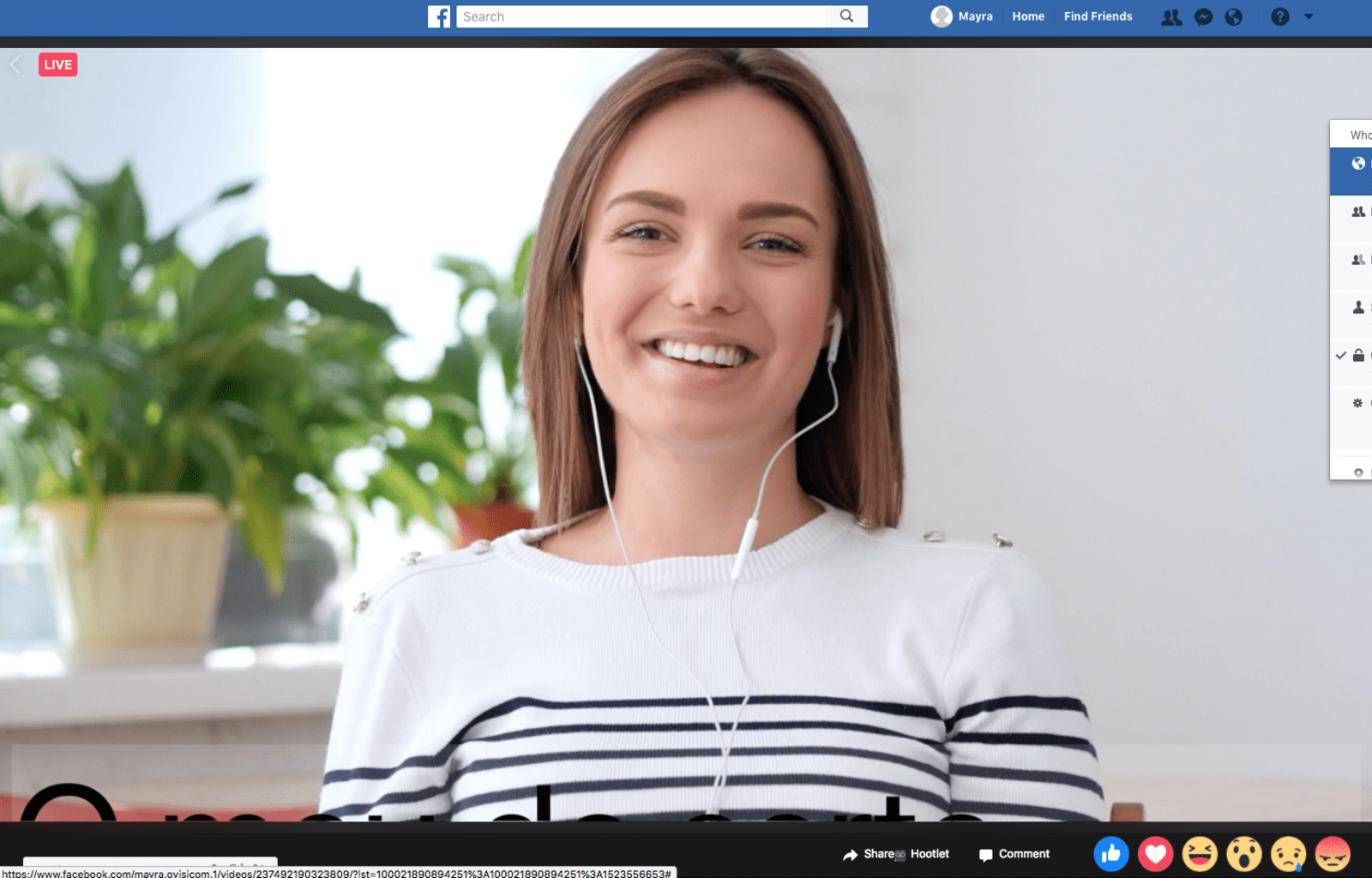Open the friend requests icon
This screenshot has height=878, width=1372.
click(1171, 17)
